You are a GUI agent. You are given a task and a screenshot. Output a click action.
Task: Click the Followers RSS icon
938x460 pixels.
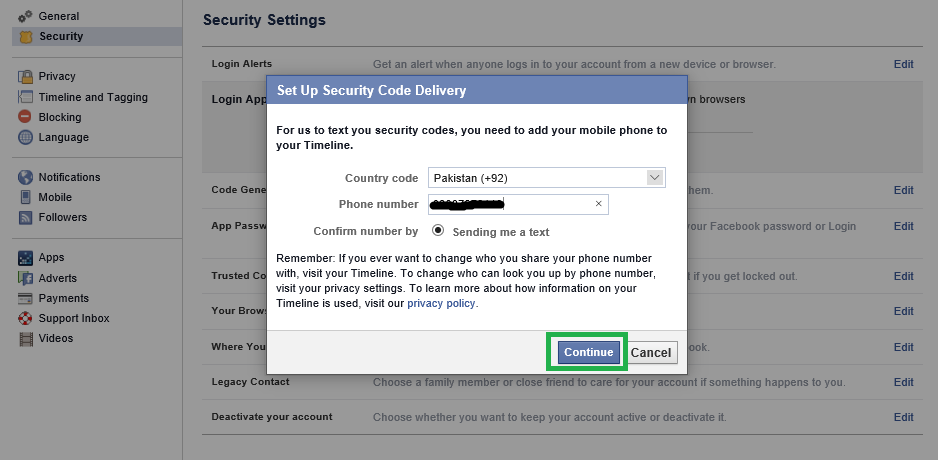[26, 218]
